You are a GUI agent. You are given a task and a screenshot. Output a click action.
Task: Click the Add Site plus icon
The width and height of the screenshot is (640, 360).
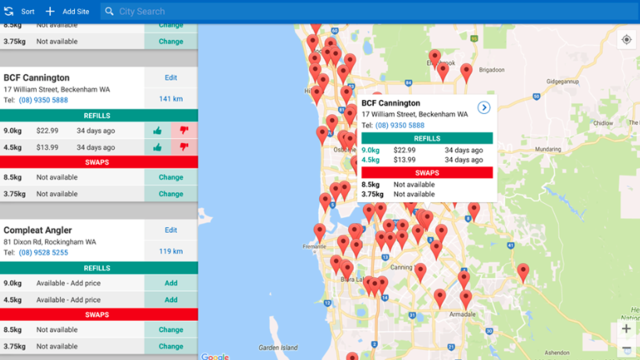[50, 11]
